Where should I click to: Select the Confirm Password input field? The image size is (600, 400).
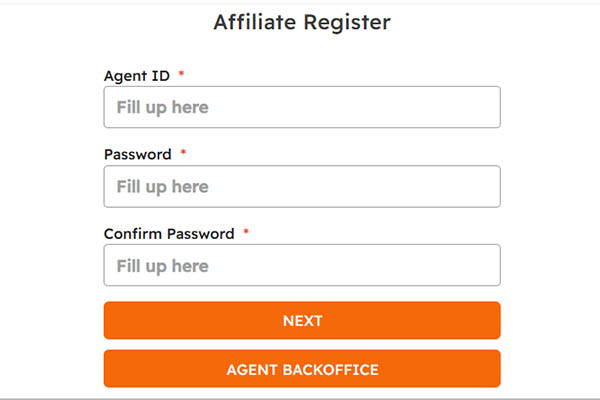coord(301,265)
